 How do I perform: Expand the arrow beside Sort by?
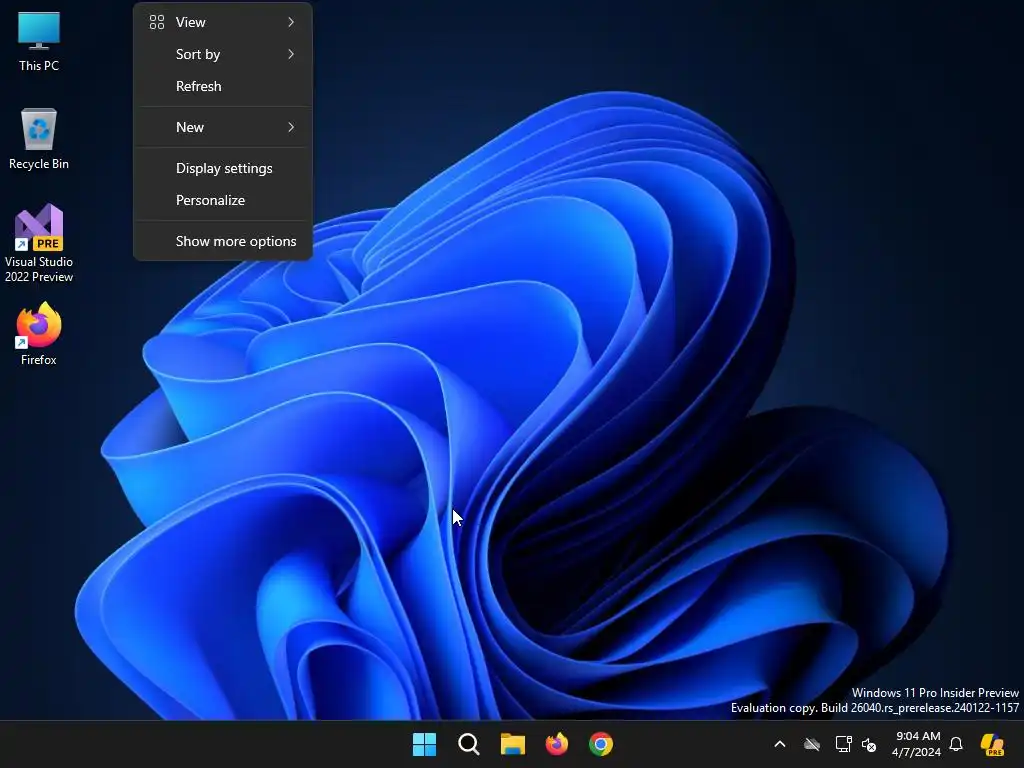(x=291, y=54)
